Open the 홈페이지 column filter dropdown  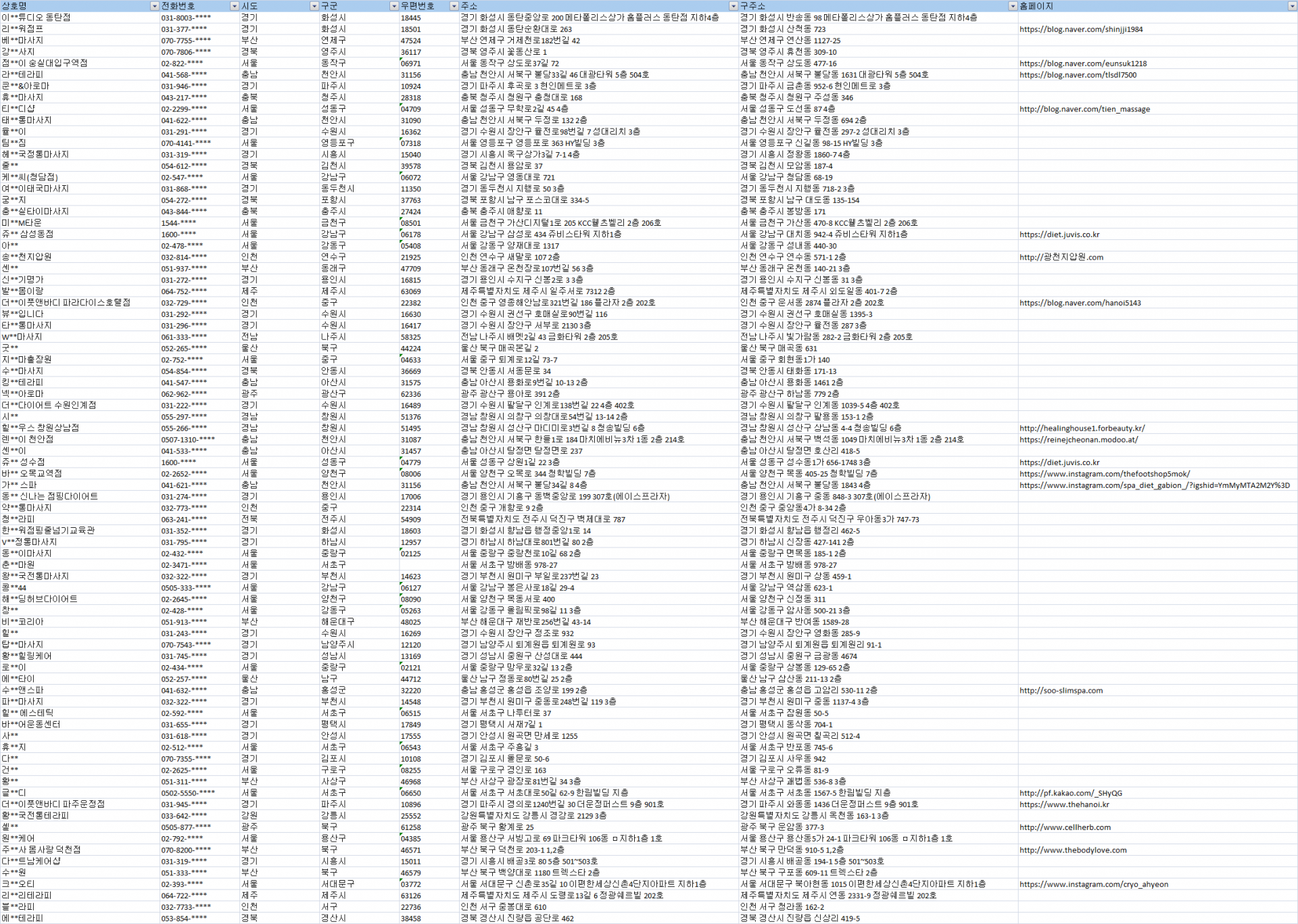pos(1291,6)
